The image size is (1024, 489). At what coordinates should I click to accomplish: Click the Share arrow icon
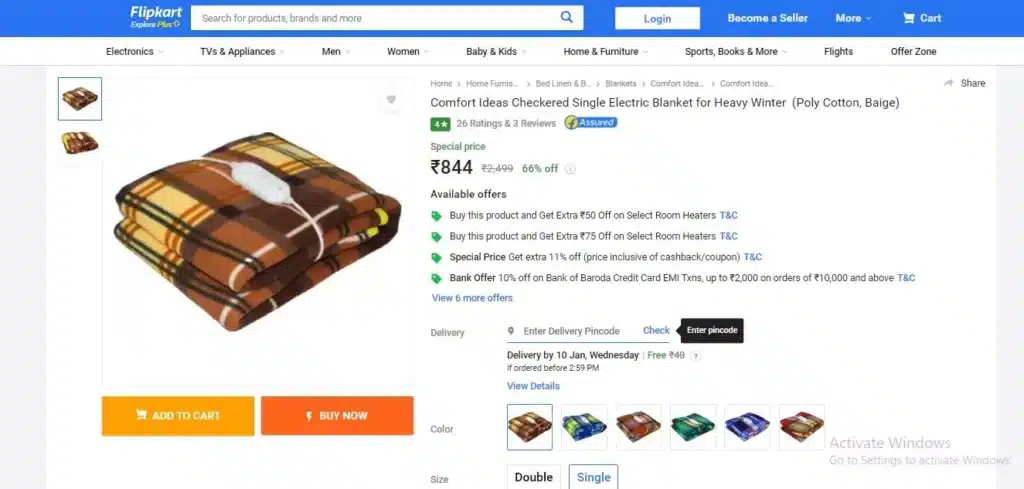[948, 83]
